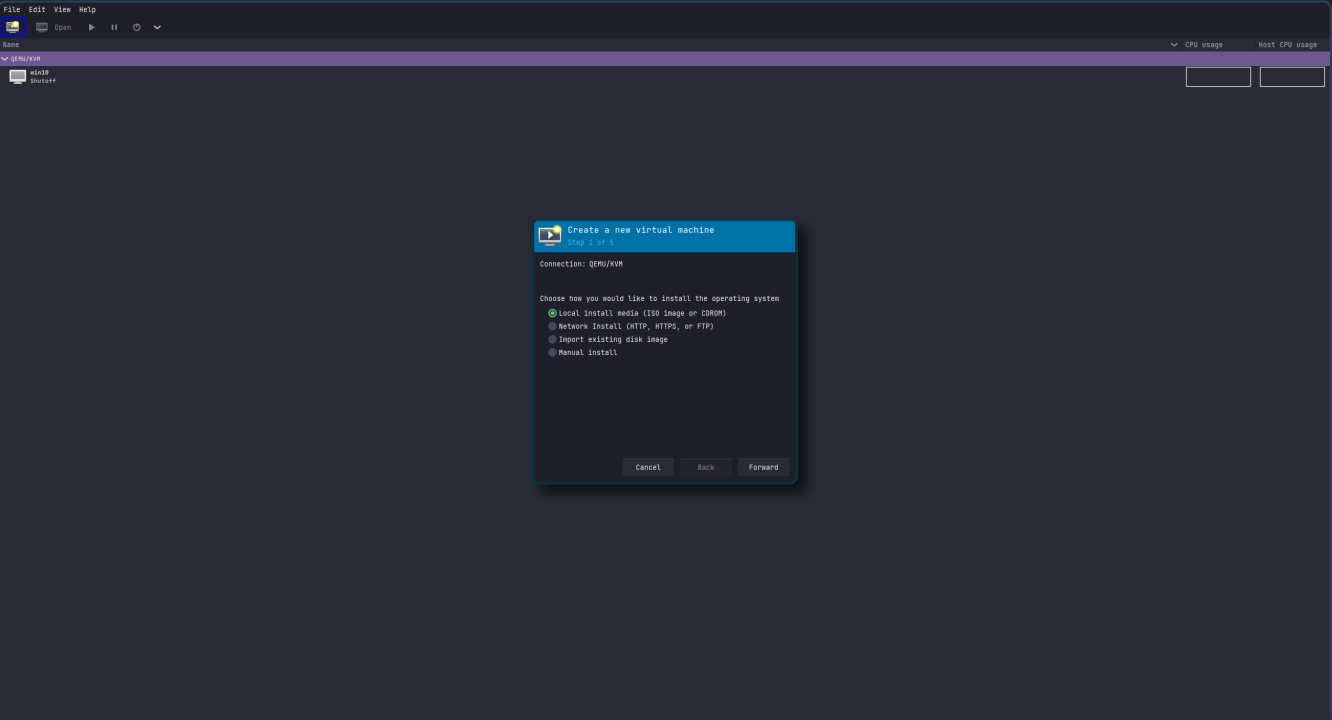Open the Edit menu
Image resolution: width=1332 pixels, height=720 pixels.
coord(36,9)
